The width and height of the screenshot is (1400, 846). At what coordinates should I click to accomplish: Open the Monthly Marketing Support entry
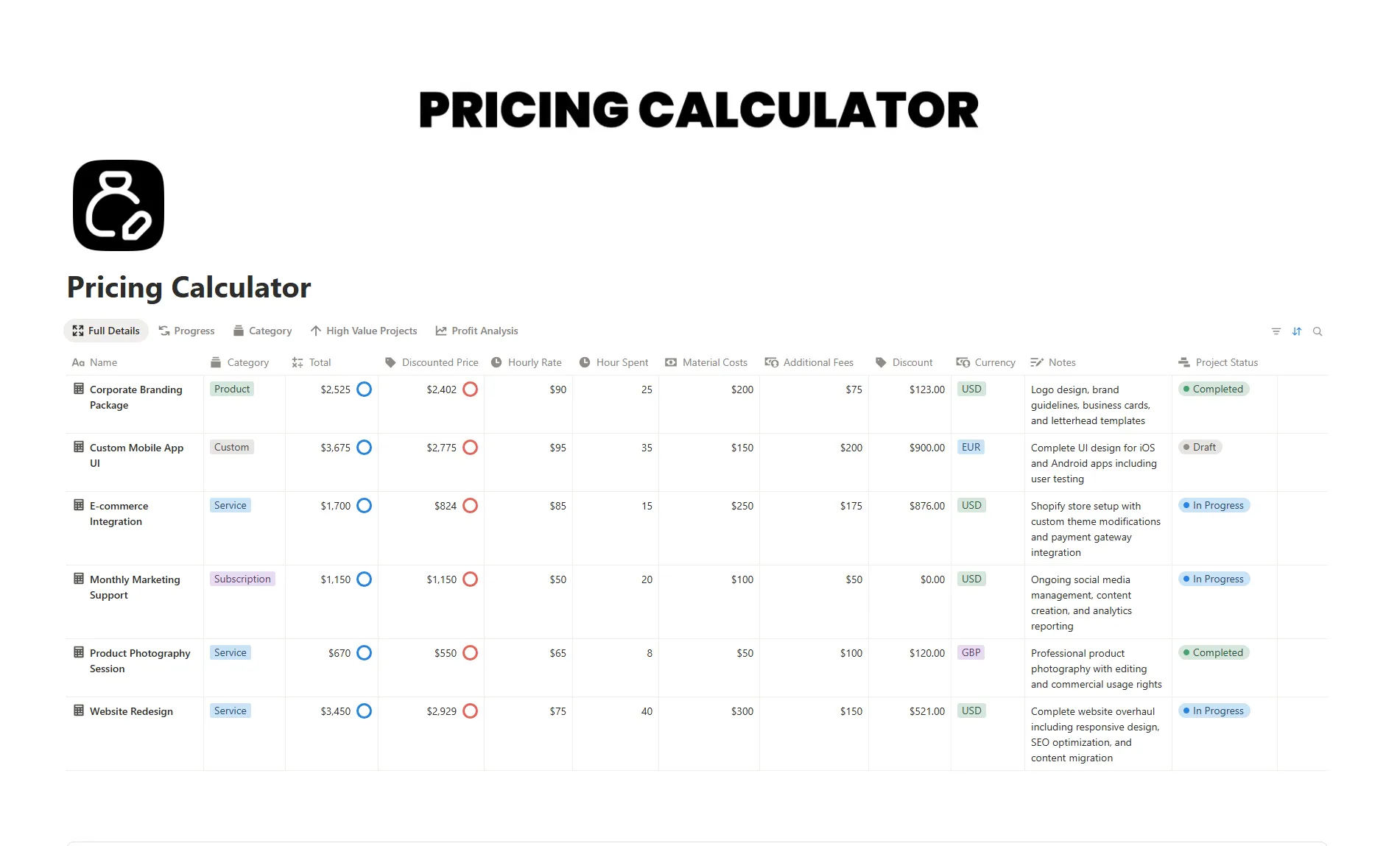135,579
